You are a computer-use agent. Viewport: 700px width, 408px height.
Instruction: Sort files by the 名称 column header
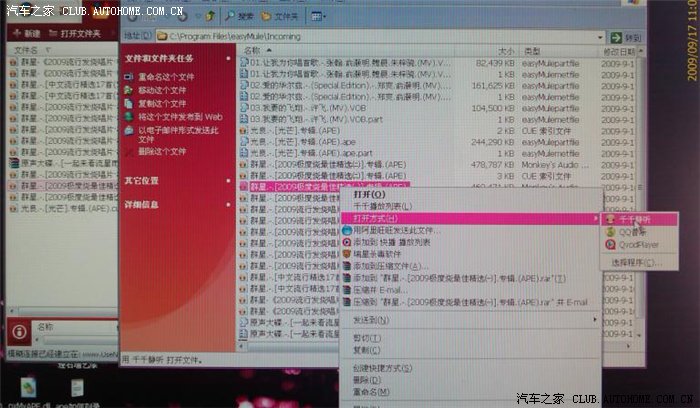tap(254, 50)
